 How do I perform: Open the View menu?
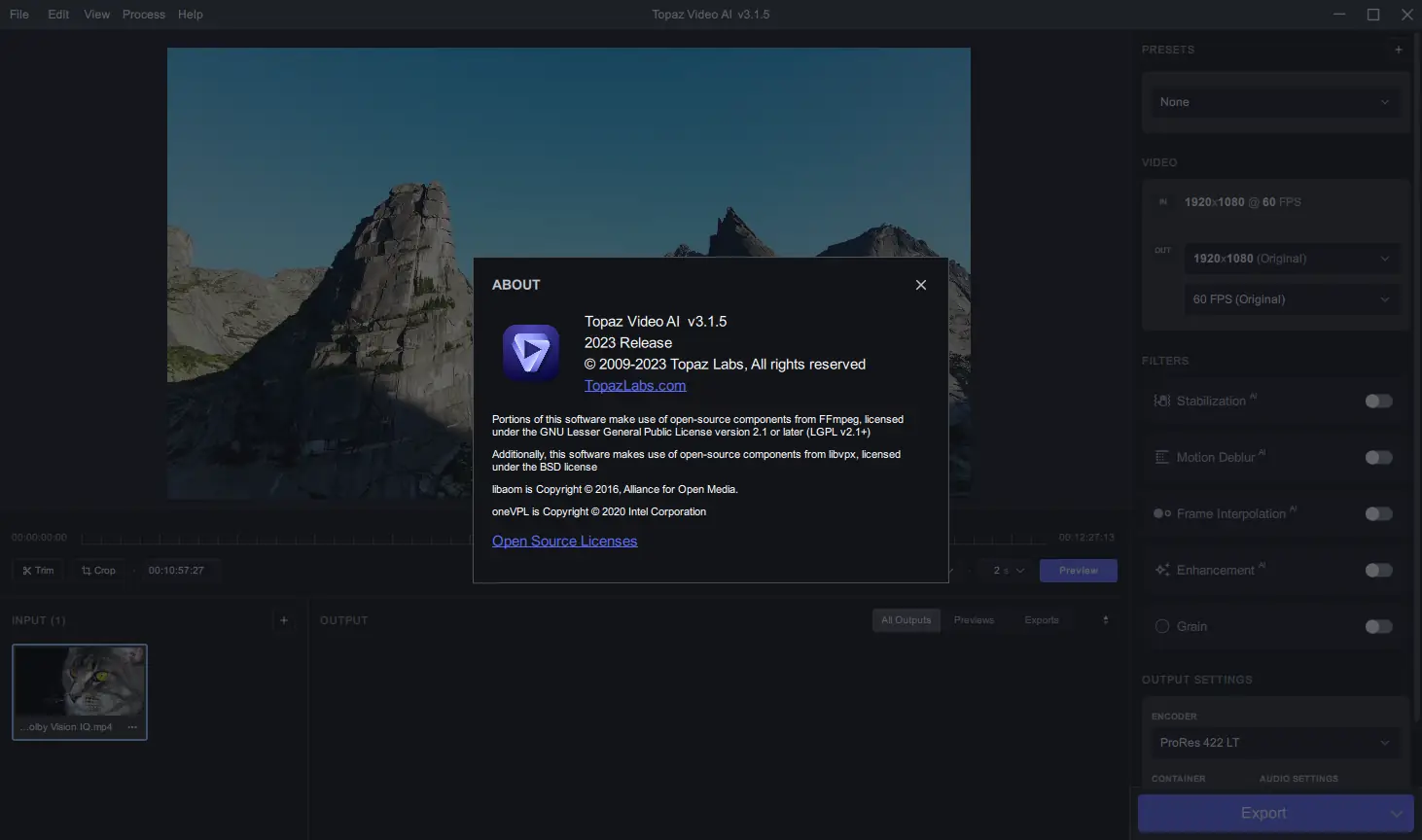pos(97,15)
